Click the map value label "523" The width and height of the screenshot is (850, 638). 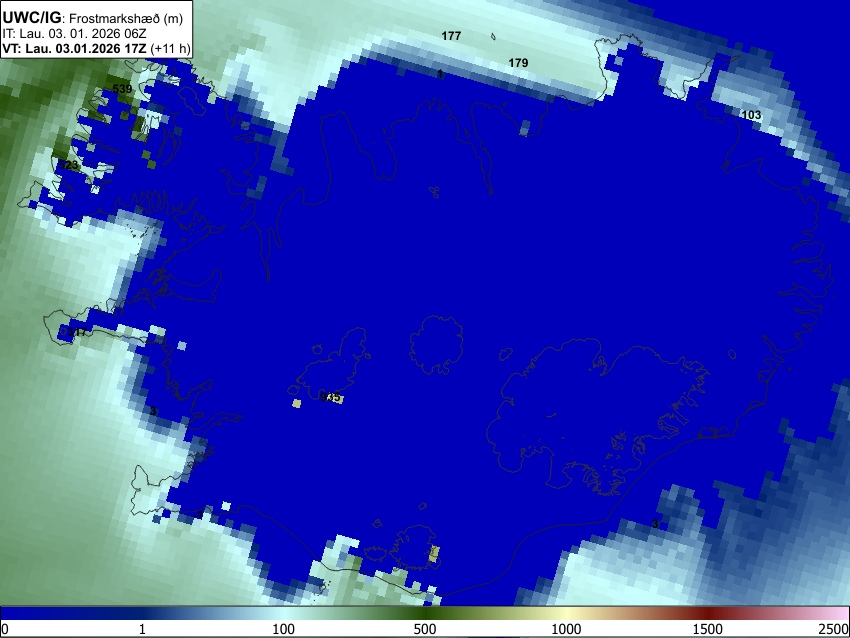68,165
